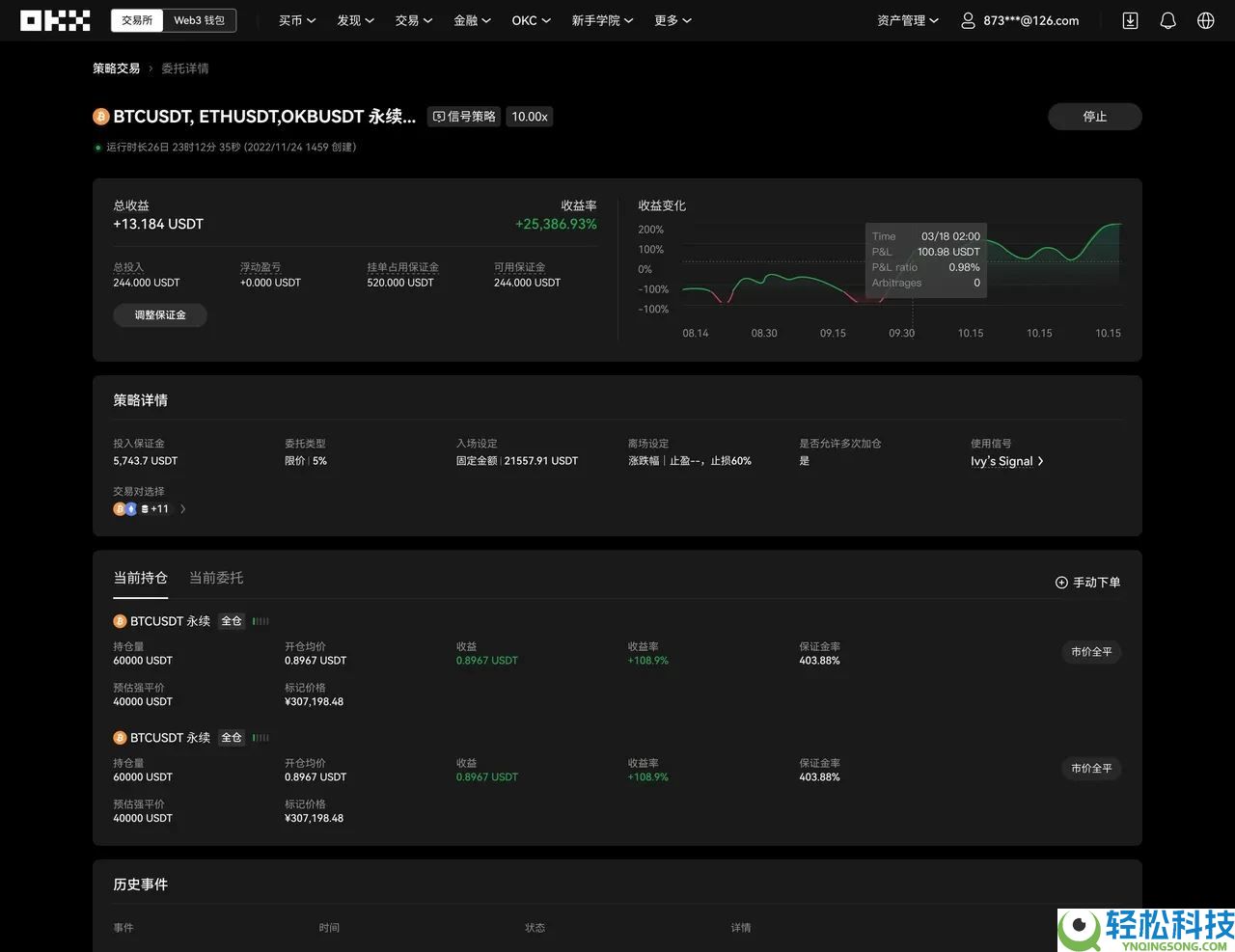
Task: Switch to Web3 钱包 mode
Action: [199, 20]
